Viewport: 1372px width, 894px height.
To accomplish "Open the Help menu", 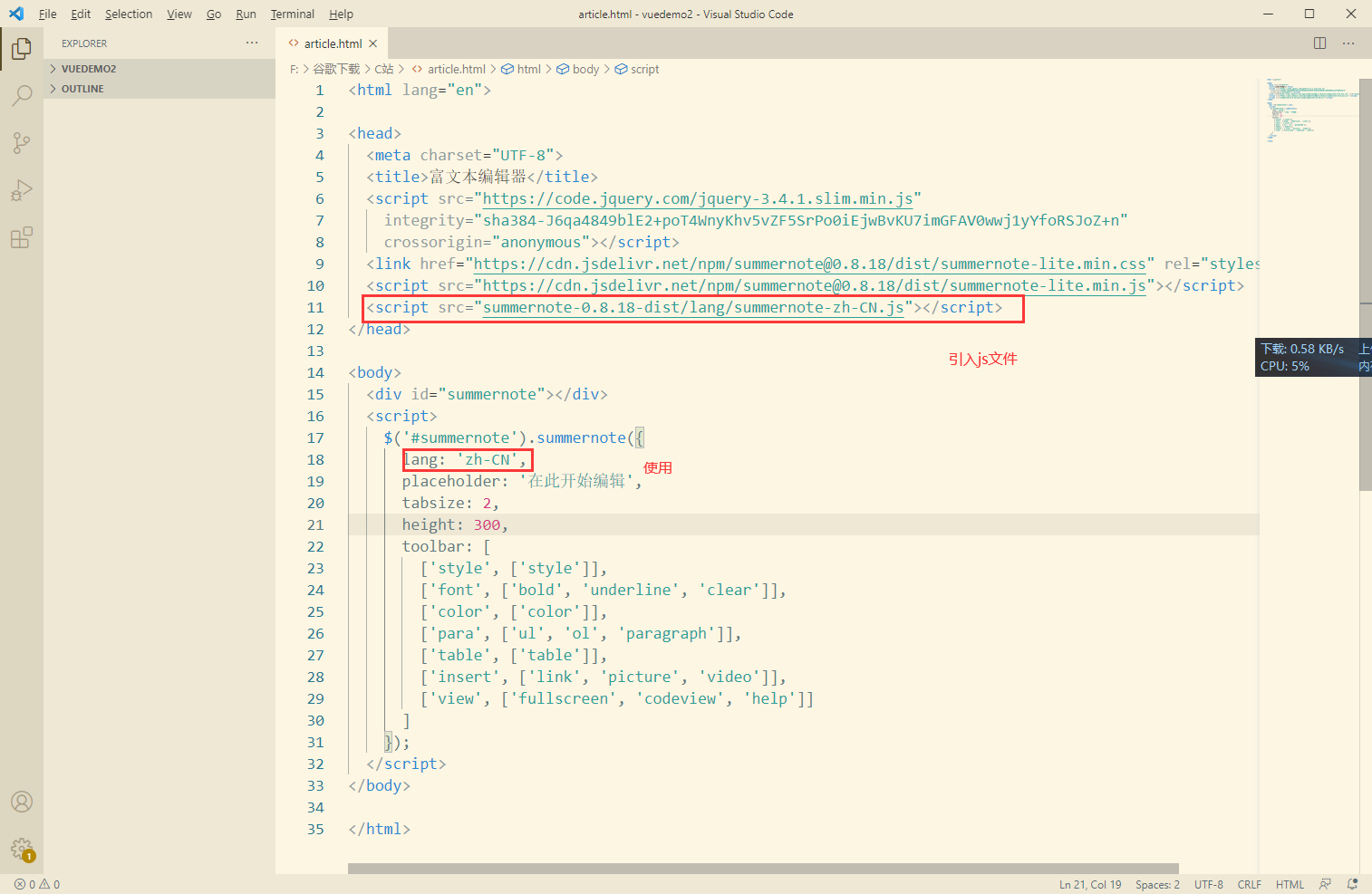I will tap(342, 14).
